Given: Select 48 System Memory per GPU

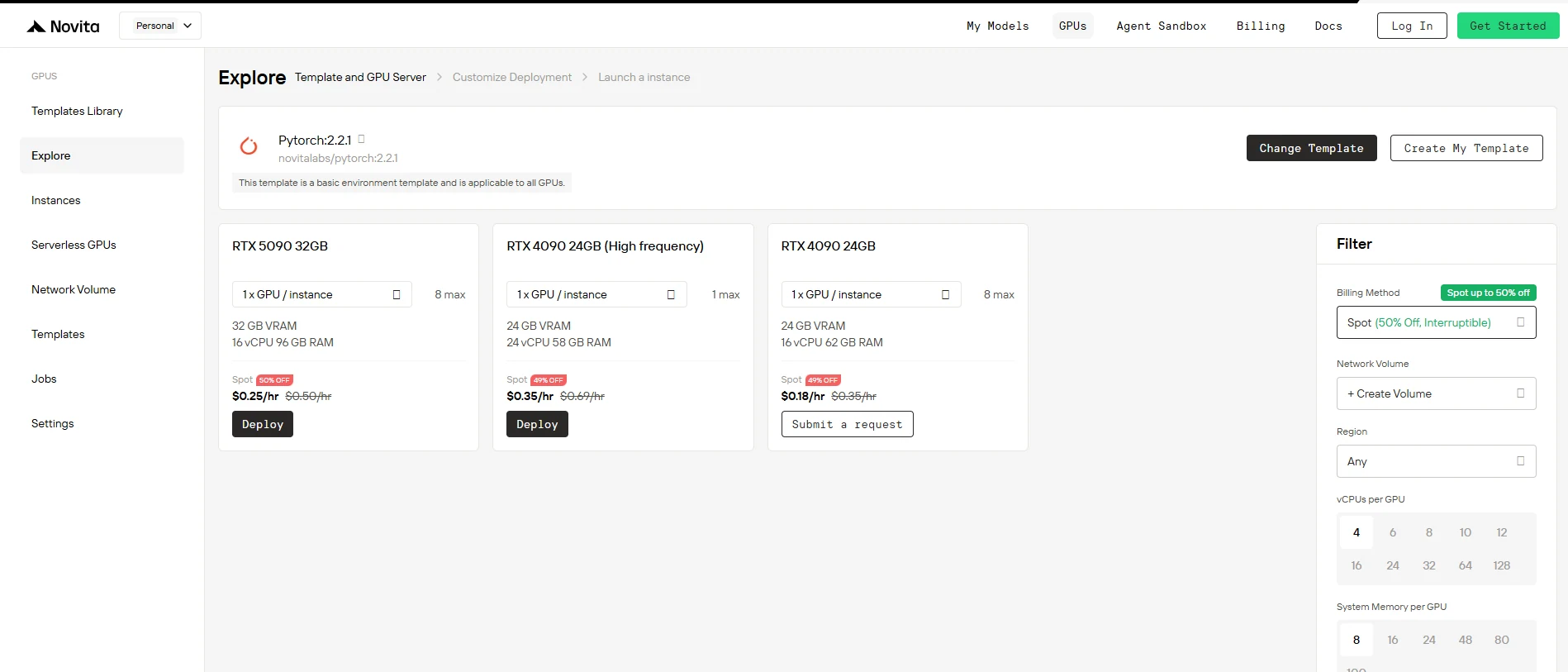Looking at the screenshot, I should point(1465,640).
